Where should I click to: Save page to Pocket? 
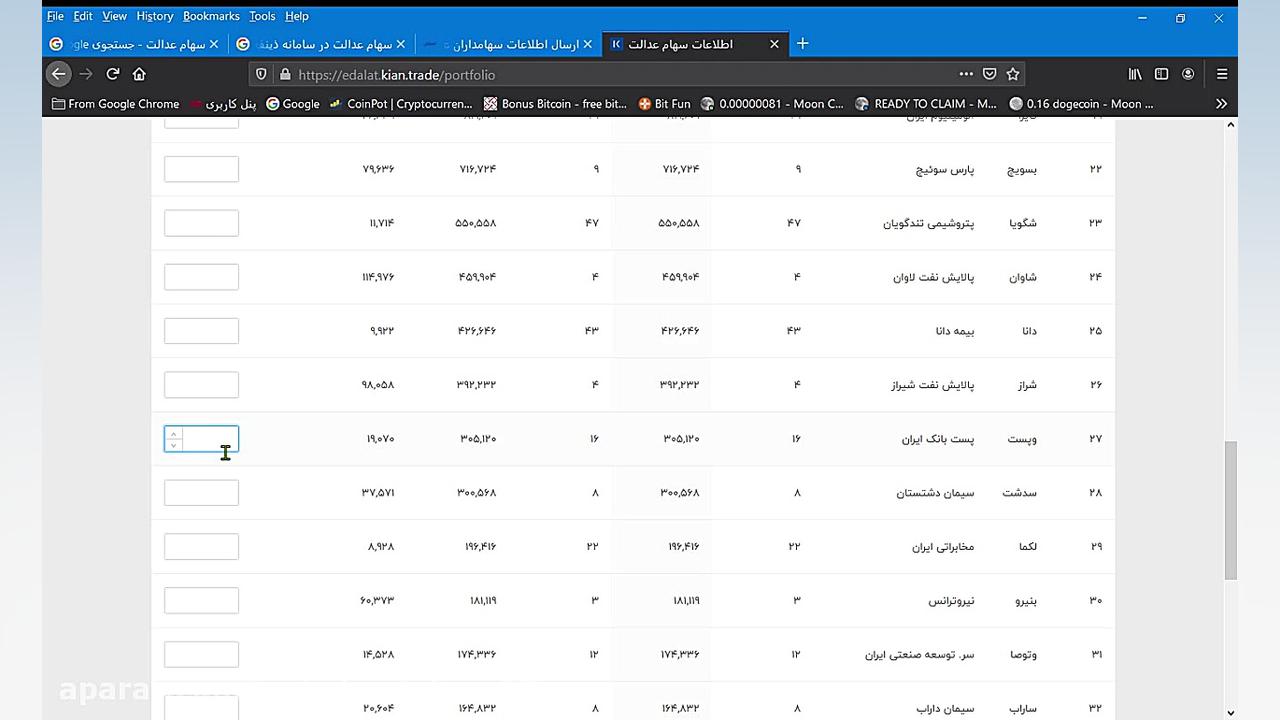[x=990, y=74]
